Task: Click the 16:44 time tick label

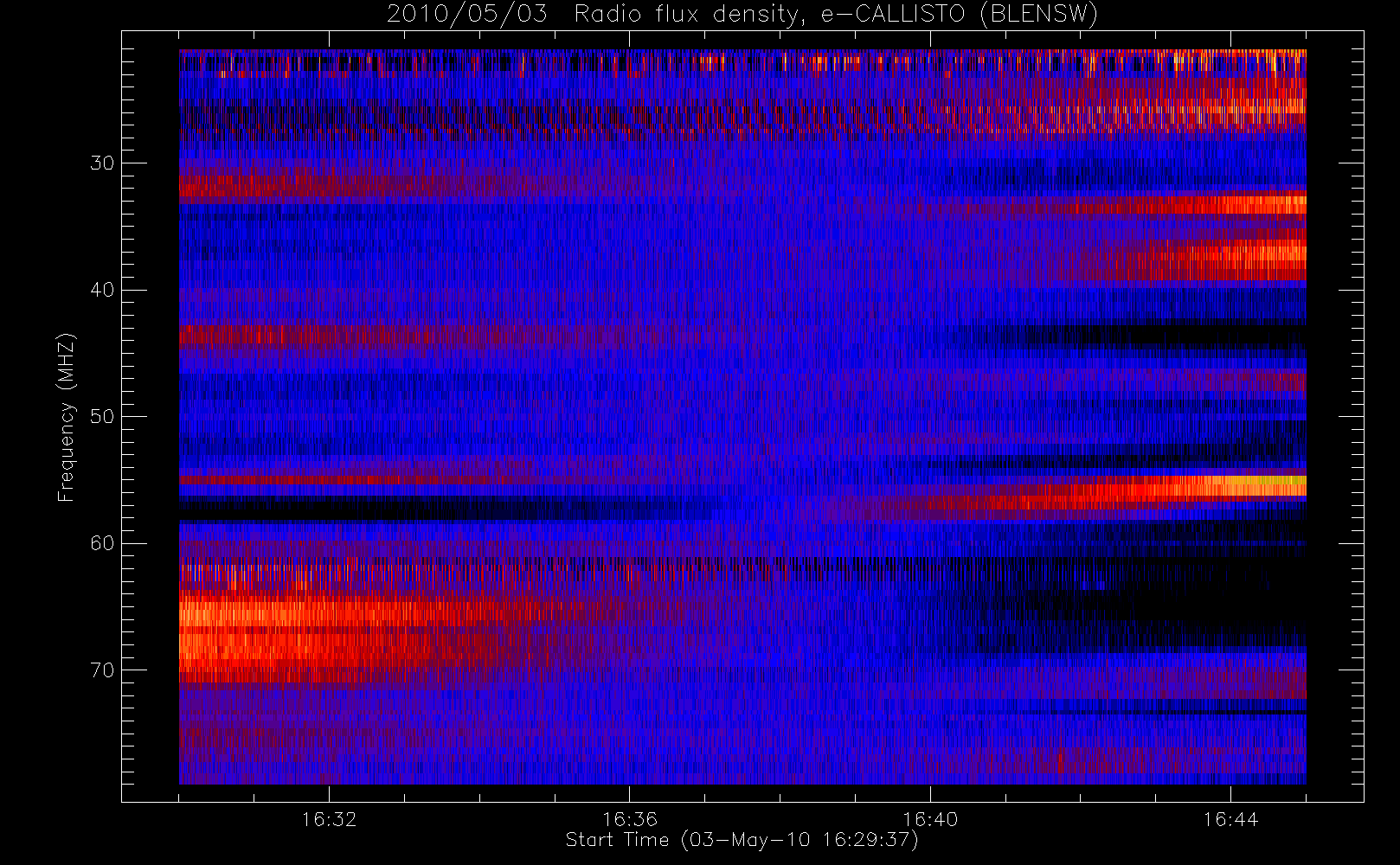Action: (1230, 819)
